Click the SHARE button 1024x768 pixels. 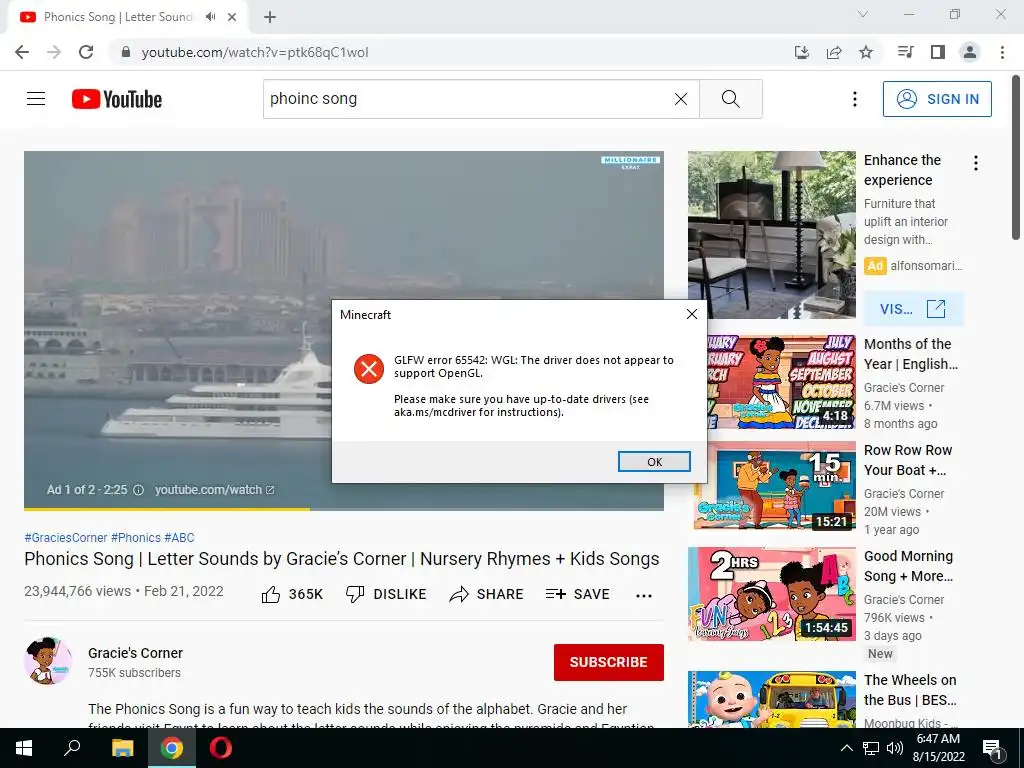[487, 594]
